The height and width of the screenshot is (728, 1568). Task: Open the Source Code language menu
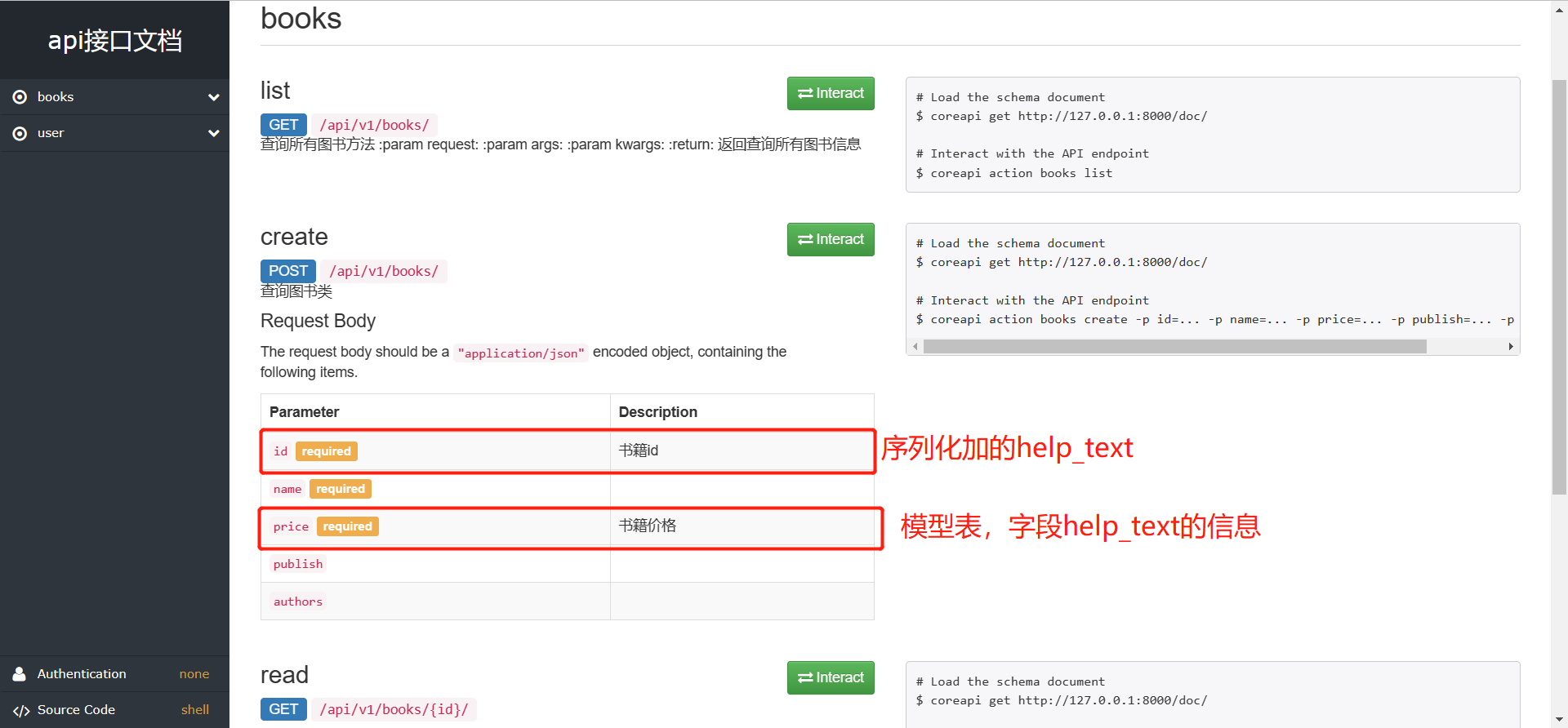[x=114, y=710]
